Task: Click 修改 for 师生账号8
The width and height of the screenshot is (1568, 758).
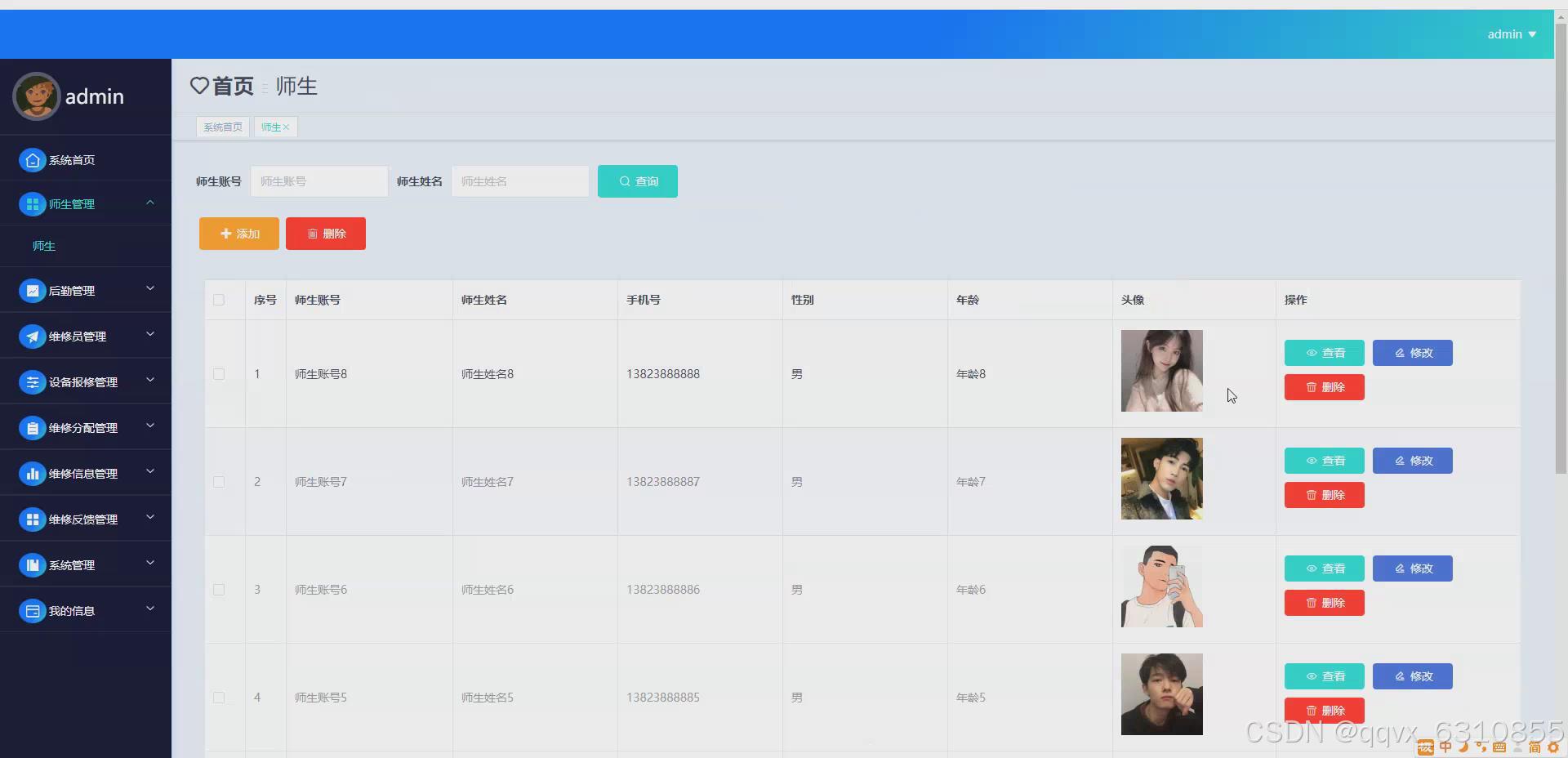Action: (x=1413, y=353)
